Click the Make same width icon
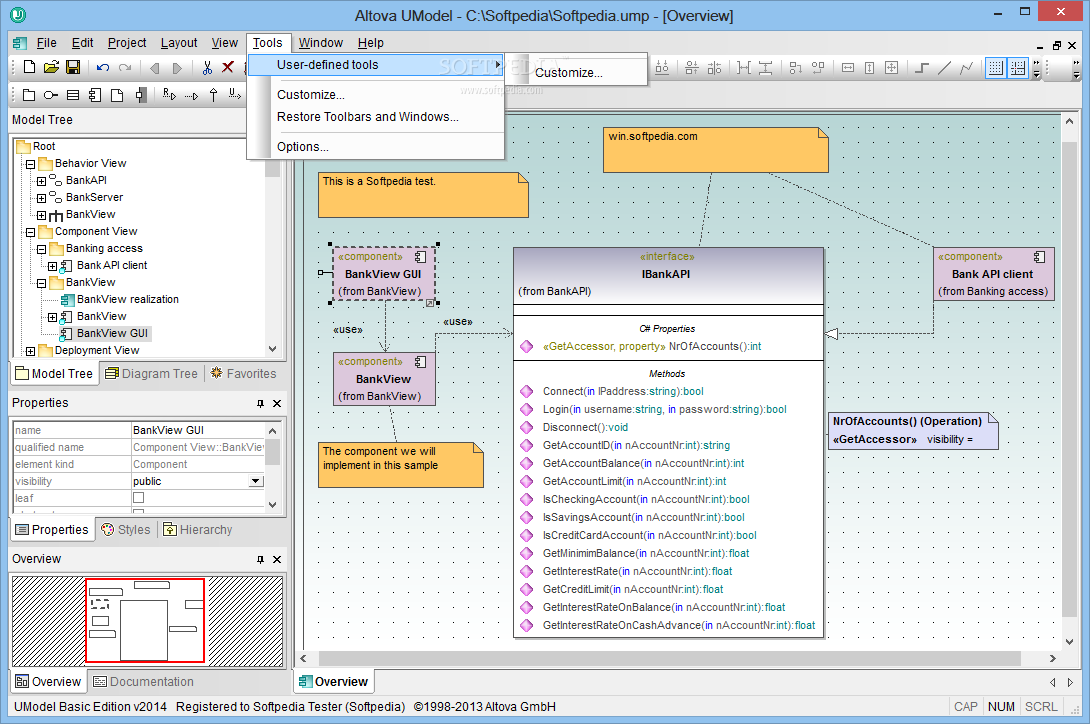This screenshot has height=724, width=1090. point(848,67)
